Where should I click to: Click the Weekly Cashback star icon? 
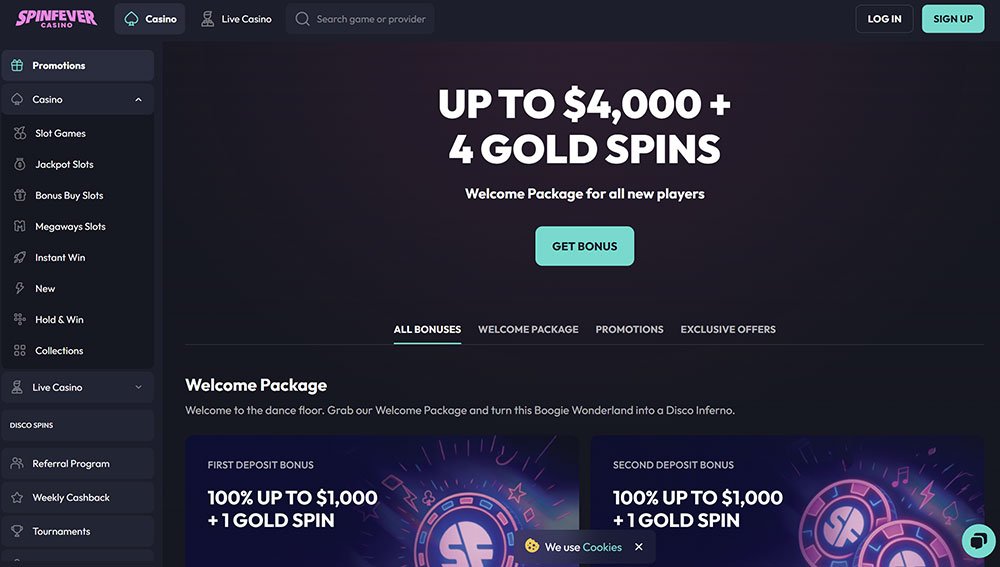tap(17, 497)
